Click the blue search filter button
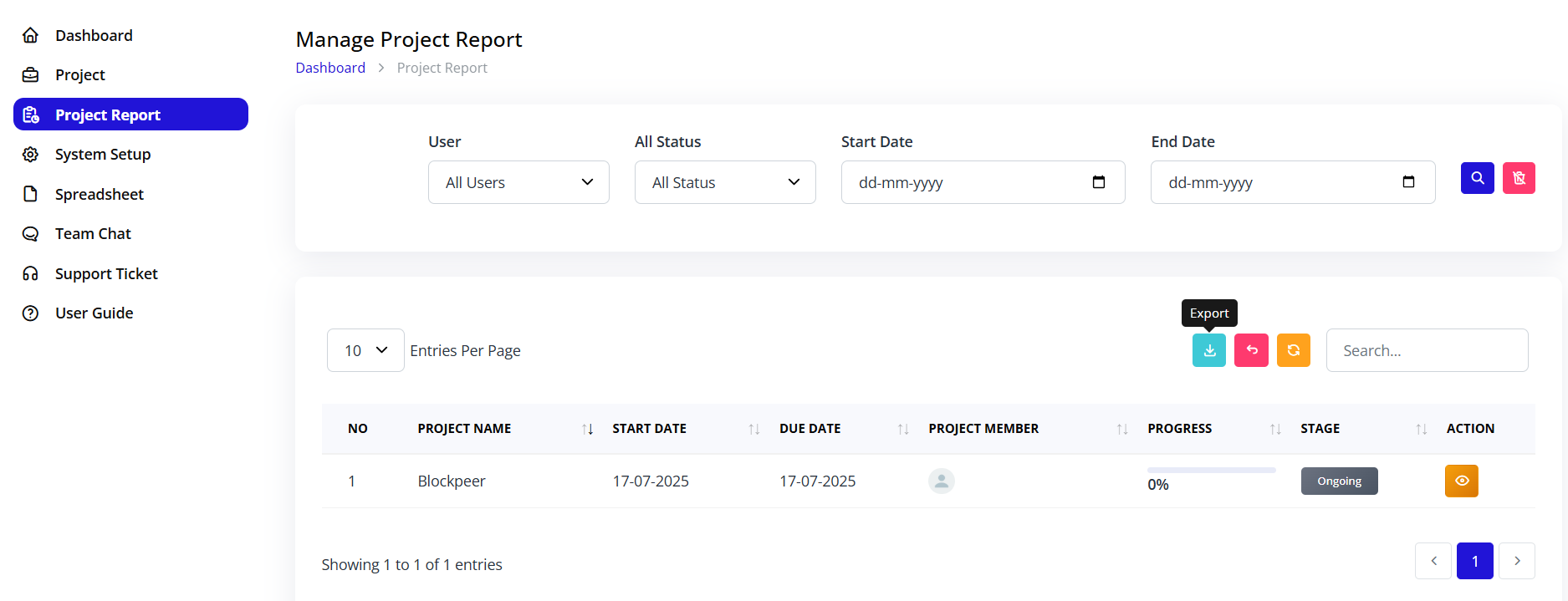This screenshot has width=1568, height=601. click(x=1478, y=178)
